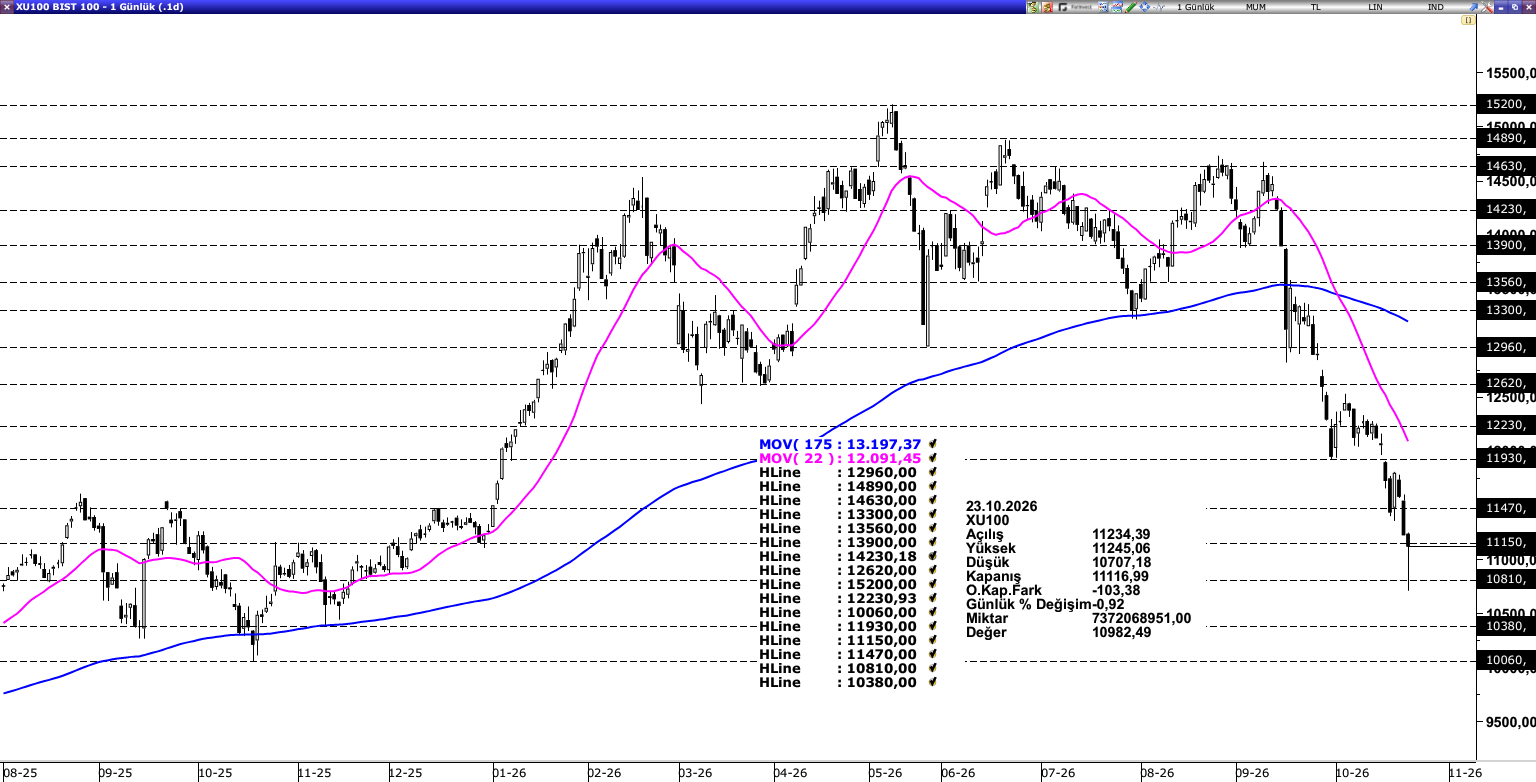Toggle the HLine 15200,00 checkmark

[932, 584]
